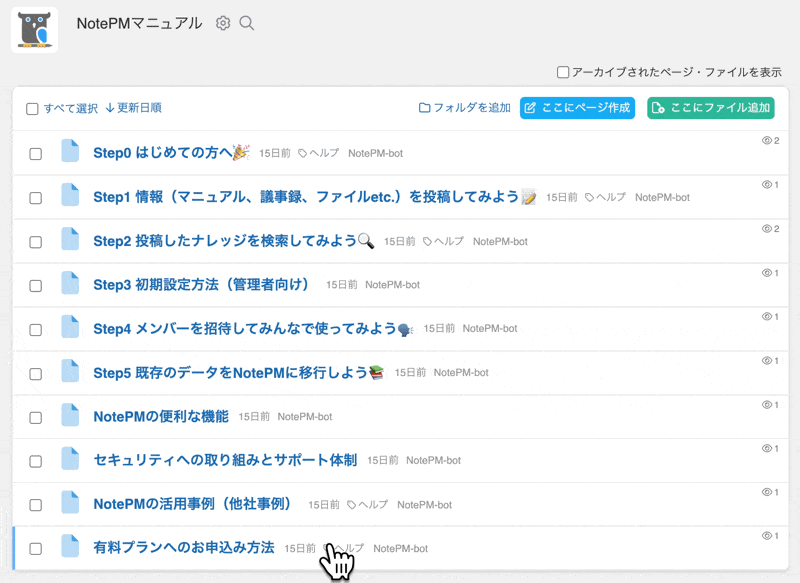Click NotePM-bot author on Step3 row
Image resolution: width=800 pixels, height=583 pixels.
pos(392,285)
